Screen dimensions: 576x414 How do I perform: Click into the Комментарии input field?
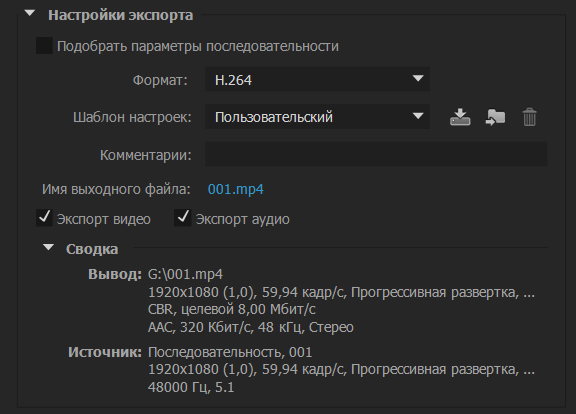[376, 154]
